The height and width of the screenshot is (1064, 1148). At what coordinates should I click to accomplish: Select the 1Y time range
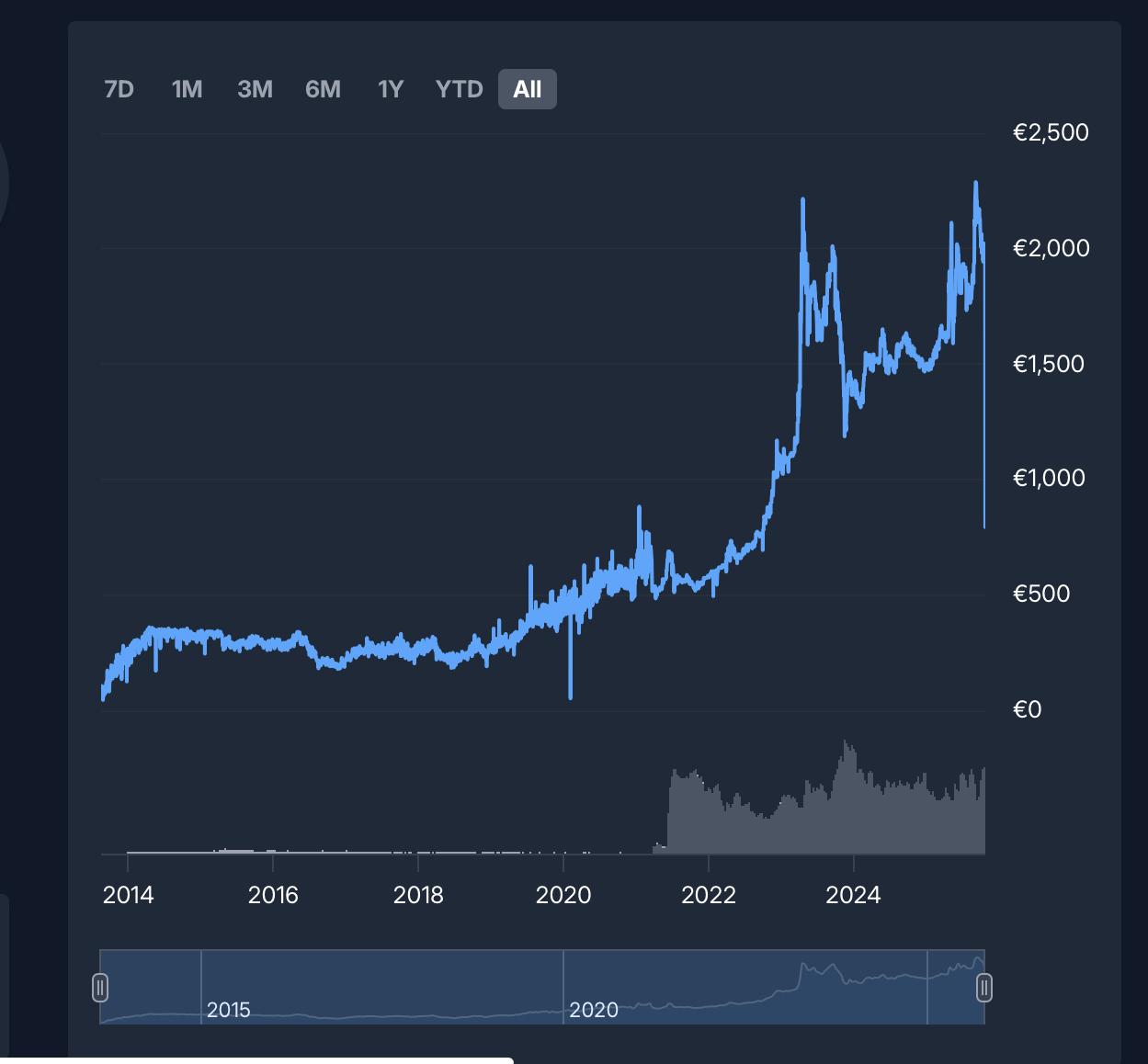click(391, 89)
